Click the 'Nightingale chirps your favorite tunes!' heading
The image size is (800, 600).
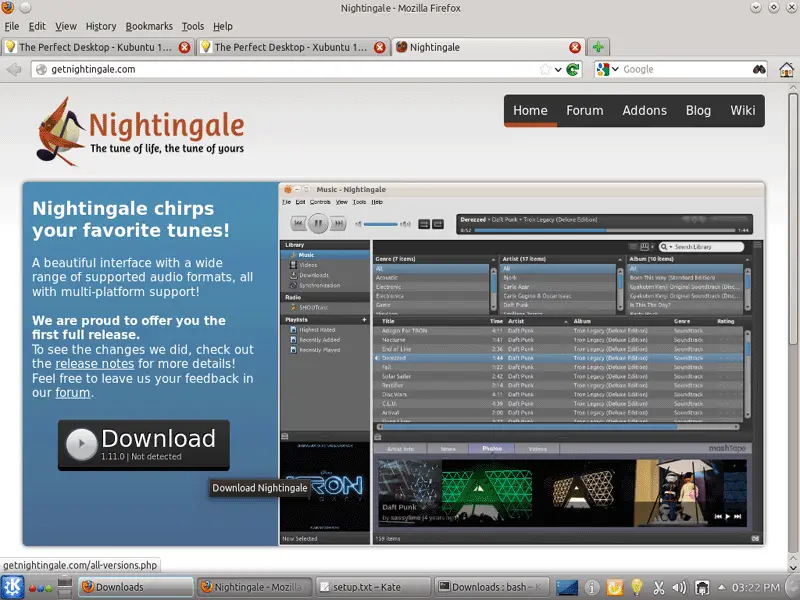(131, 219)
